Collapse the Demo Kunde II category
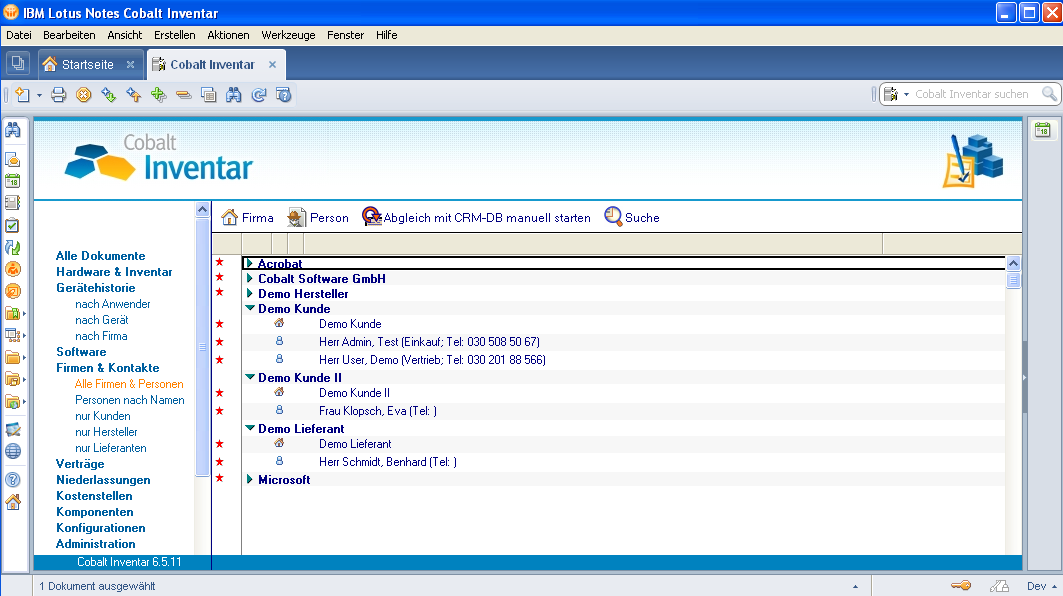 (250, 377)
